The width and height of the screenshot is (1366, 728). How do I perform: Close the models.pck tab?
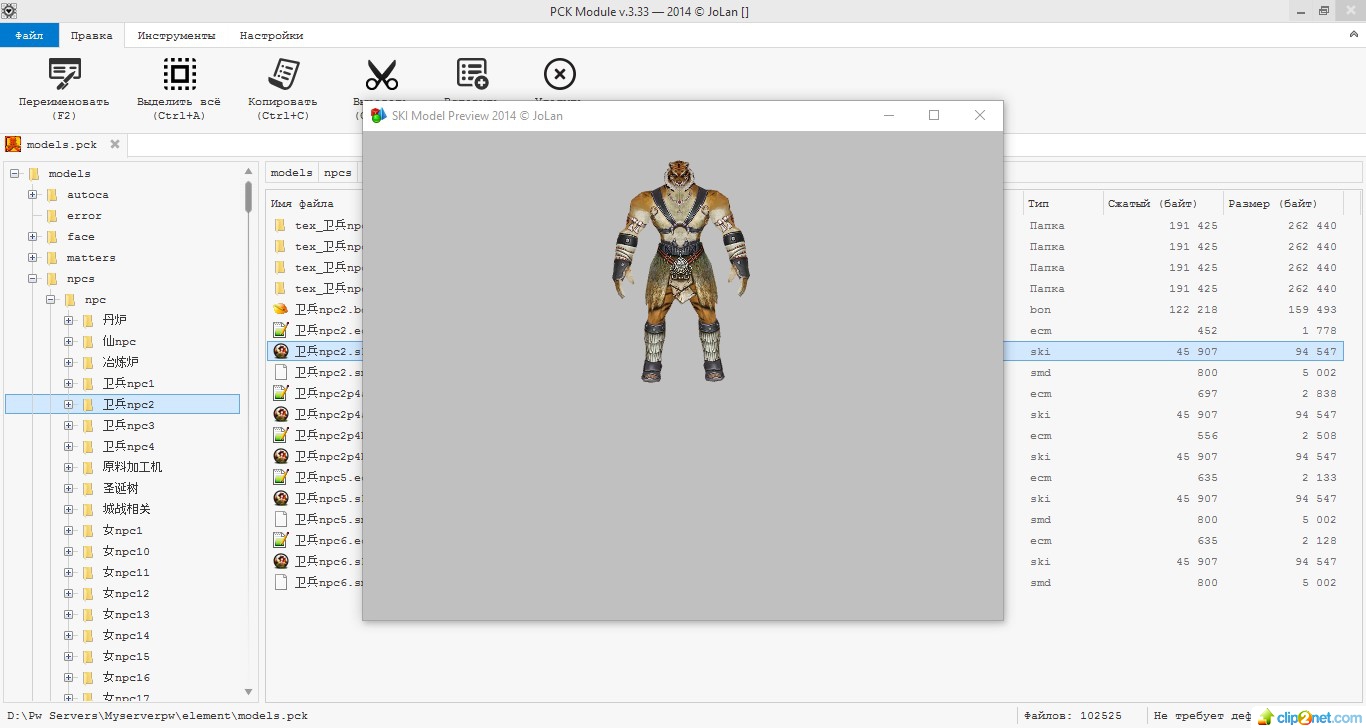[115, 145]
